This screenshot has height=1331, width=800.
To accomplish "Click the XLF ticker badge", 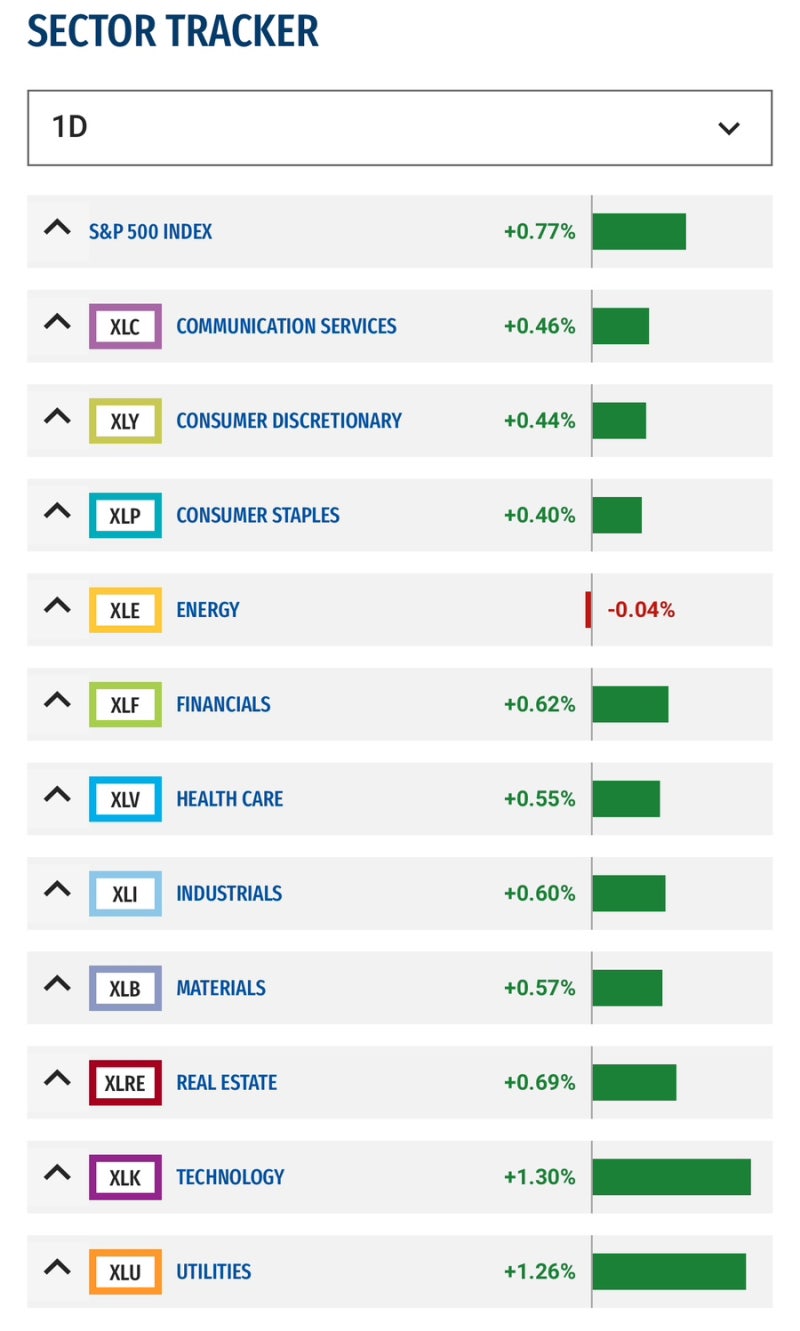I will coord(125,704).
